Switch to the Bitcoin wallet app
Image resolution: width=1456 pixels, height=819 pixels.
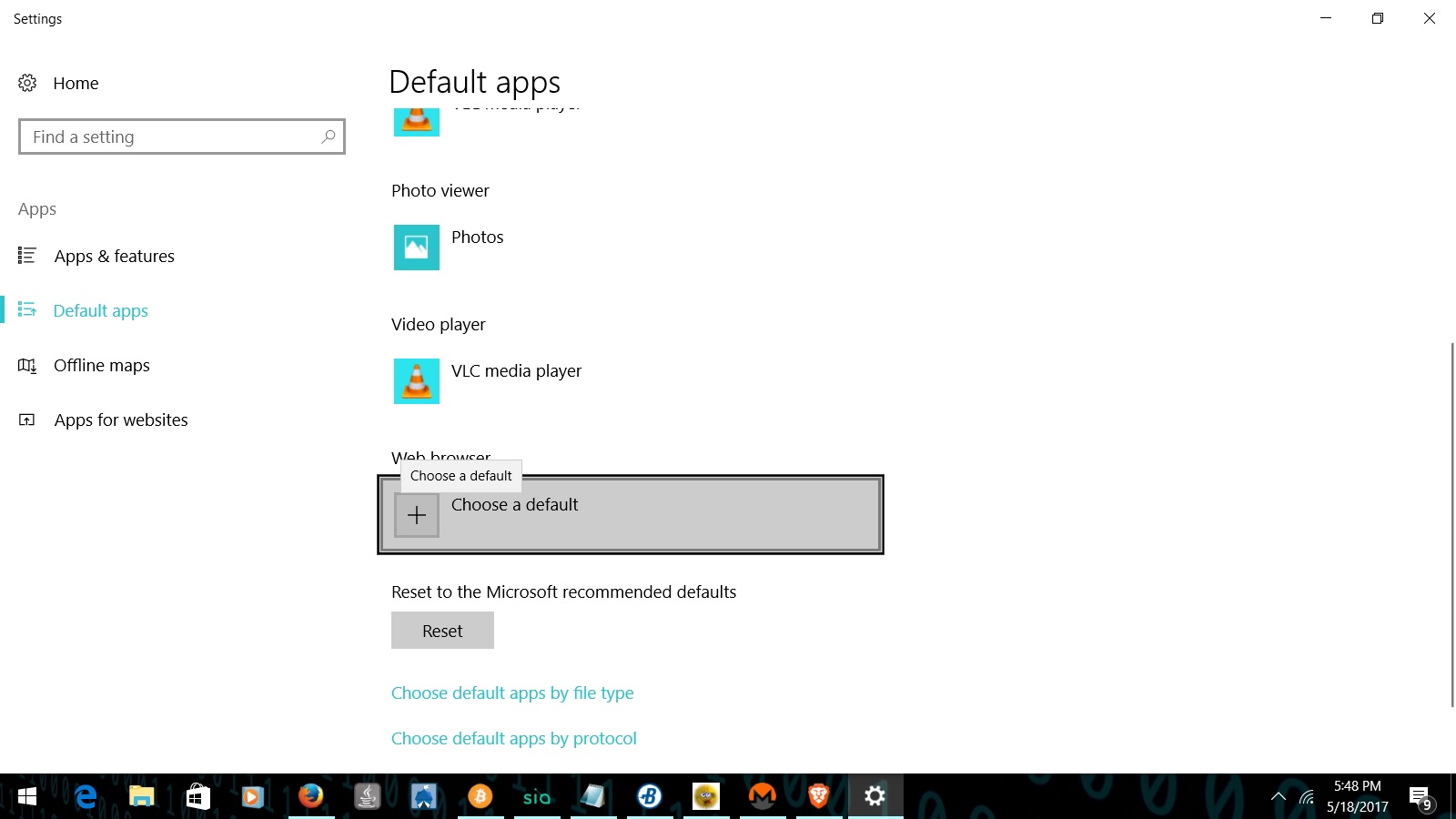click(x=480, y=796)
